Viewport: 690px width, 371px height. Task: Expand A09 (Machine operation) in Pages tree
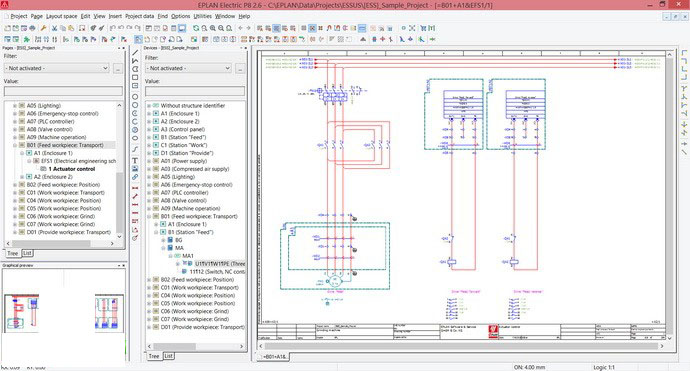click(x=15, y=137)
